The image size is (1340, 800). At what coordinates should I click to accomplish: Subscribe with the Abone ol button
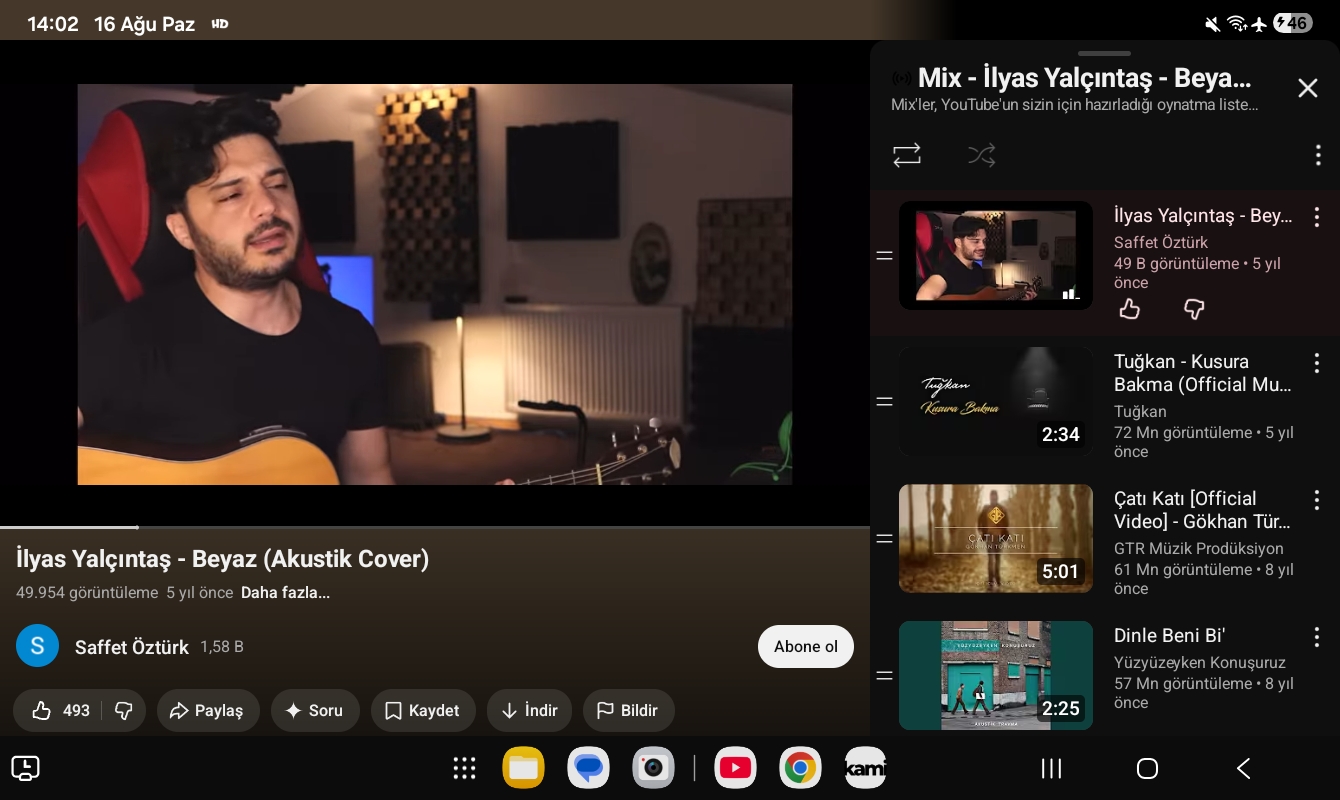806,646
